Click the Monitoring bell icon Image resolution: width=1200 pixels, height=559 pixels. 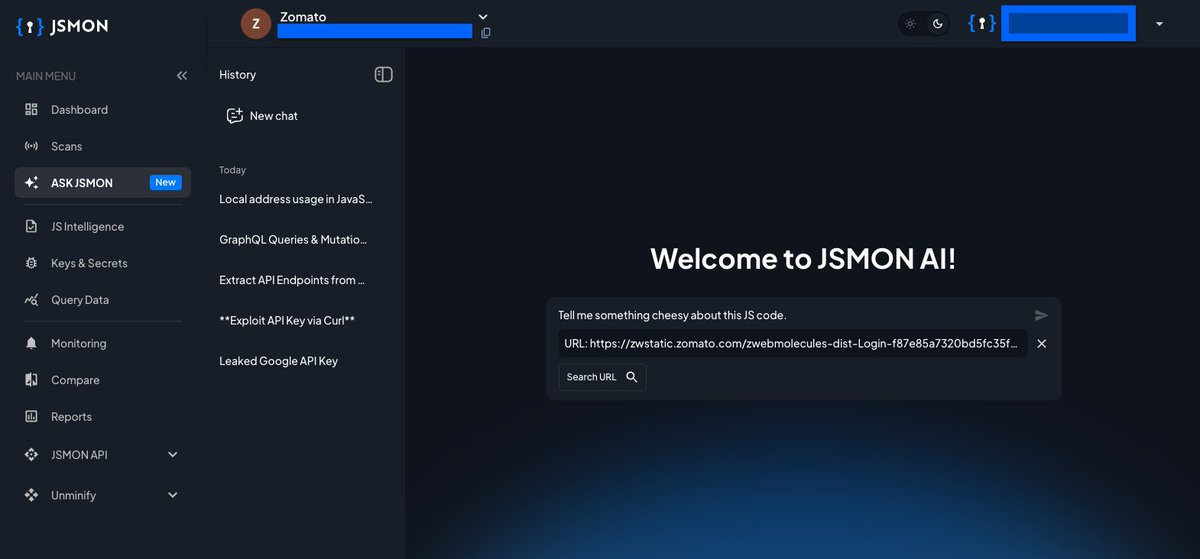pyautogui.click(x=31, y=344)
